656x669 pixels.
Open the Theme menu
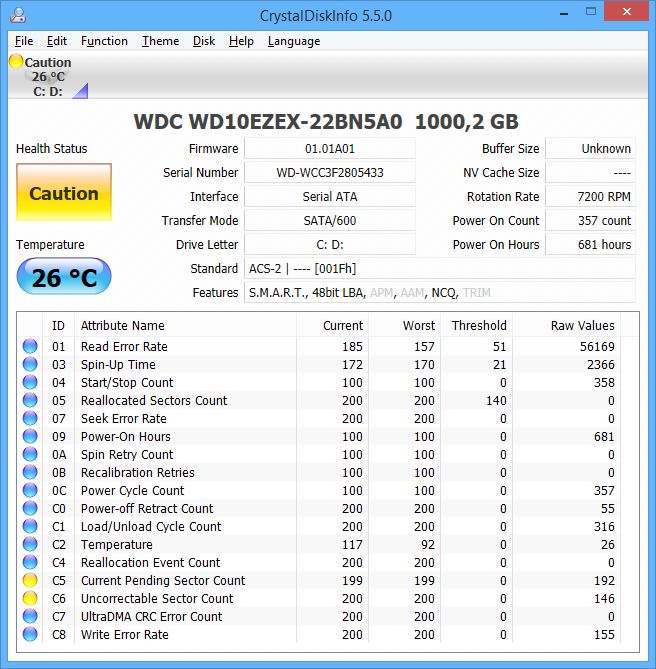click(160, 41)
